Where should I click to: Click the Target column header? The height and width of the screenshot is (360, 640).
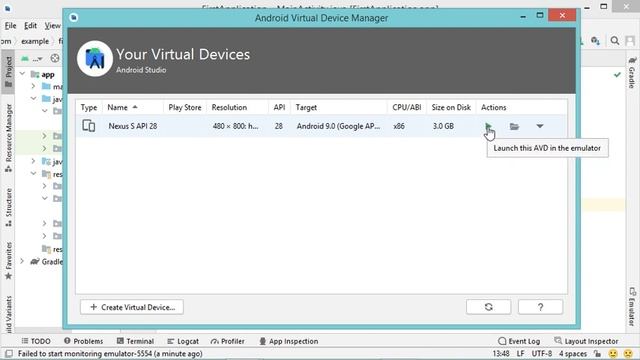[x=306, y=107]
